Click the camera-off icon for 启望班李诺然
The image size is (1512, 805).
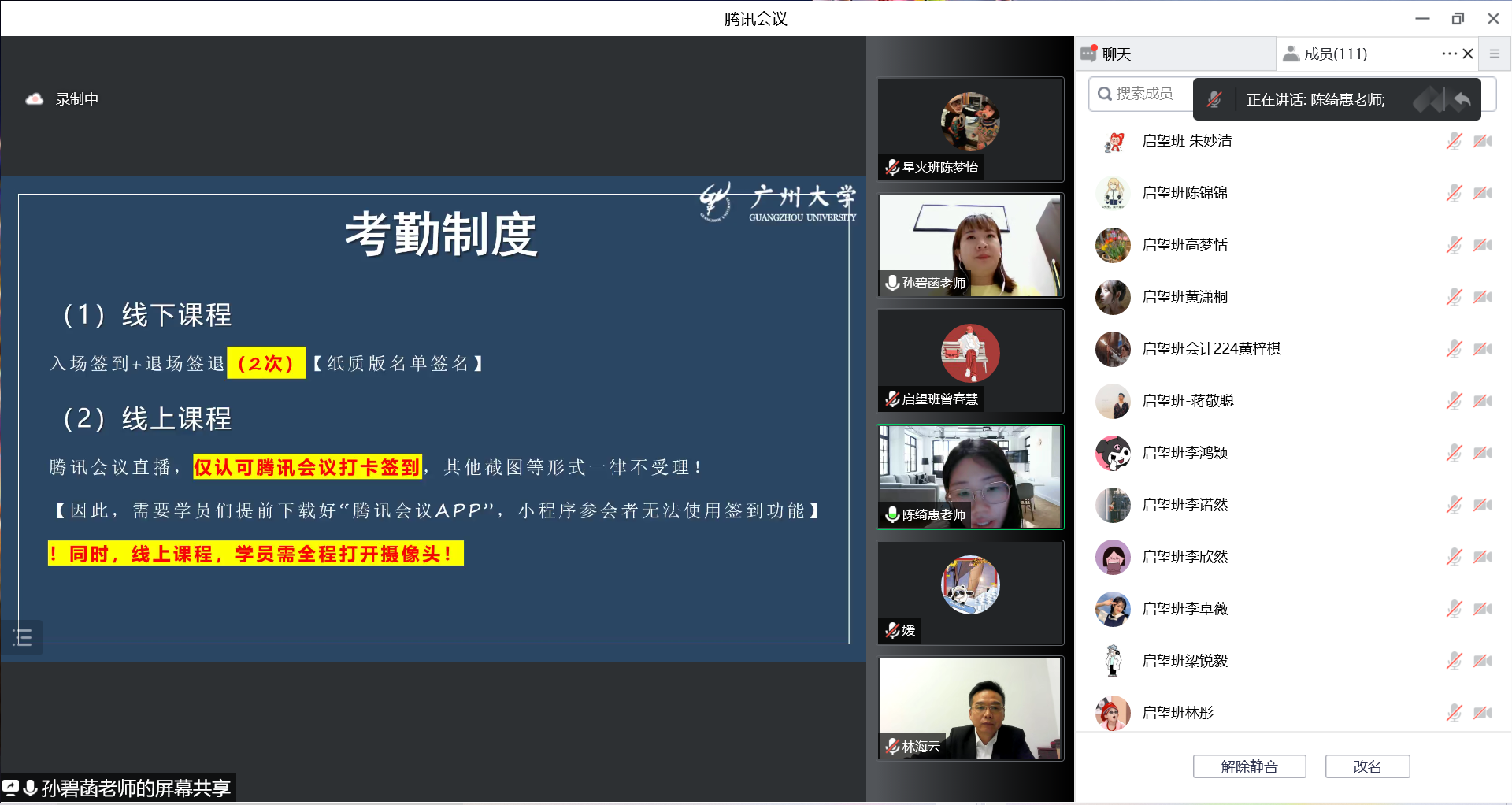click(1483, 505)
